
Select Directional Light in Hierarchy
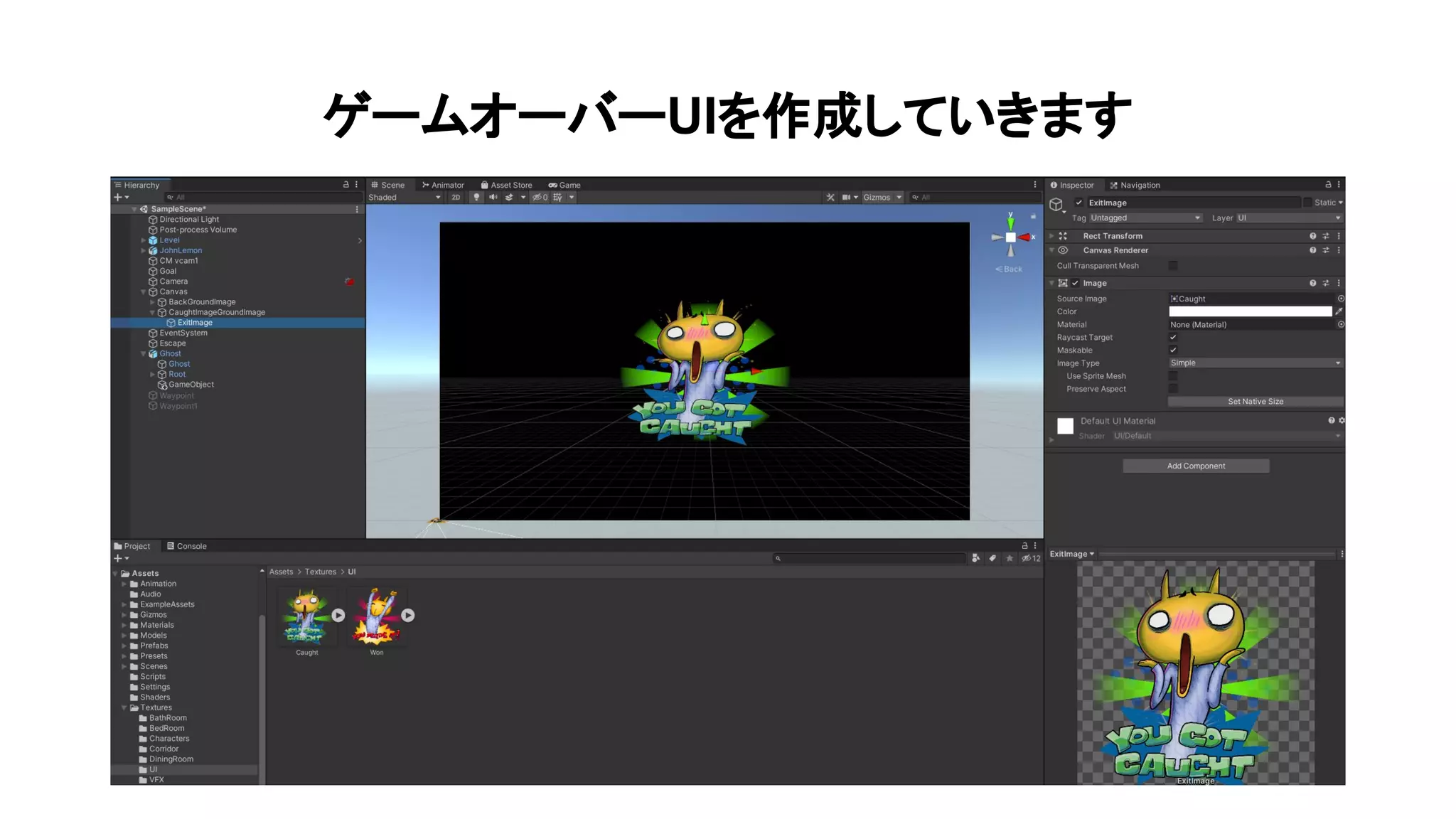tap(188, 220)
